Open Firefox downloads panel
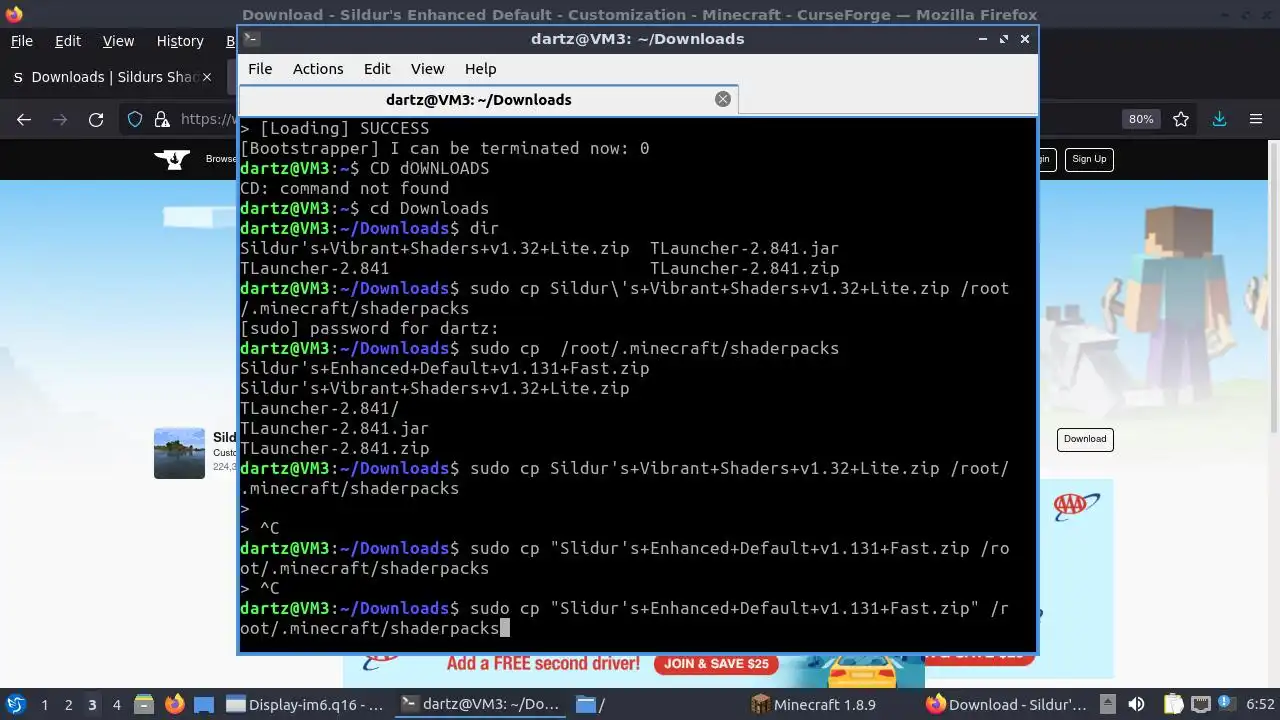Screen dimensions: 1280x720 [1219, 119]
